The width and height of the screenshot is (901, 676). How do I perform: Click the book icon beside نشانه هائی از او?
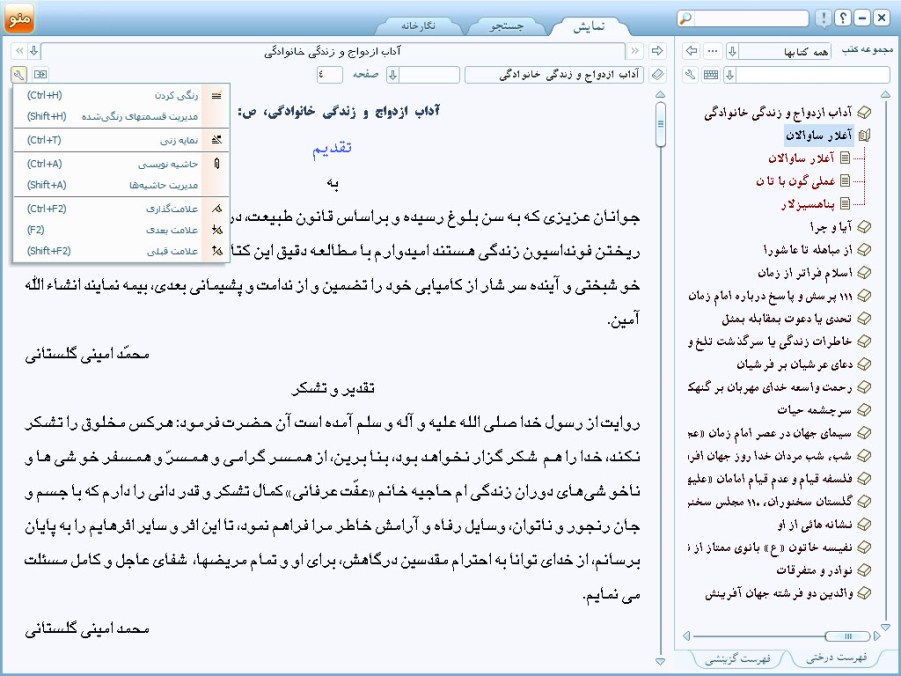tap(864, 524)
